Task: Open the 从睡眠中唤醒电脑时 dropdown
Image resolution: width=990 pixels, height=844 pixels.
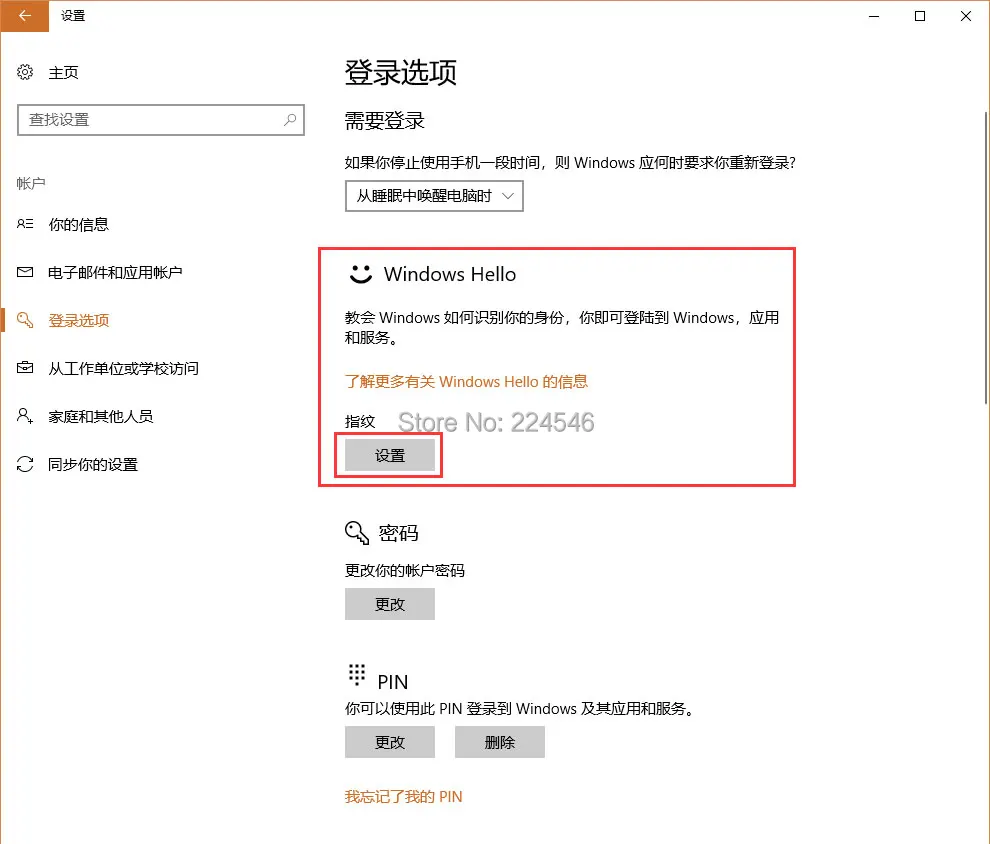Action: pos(434,196)
